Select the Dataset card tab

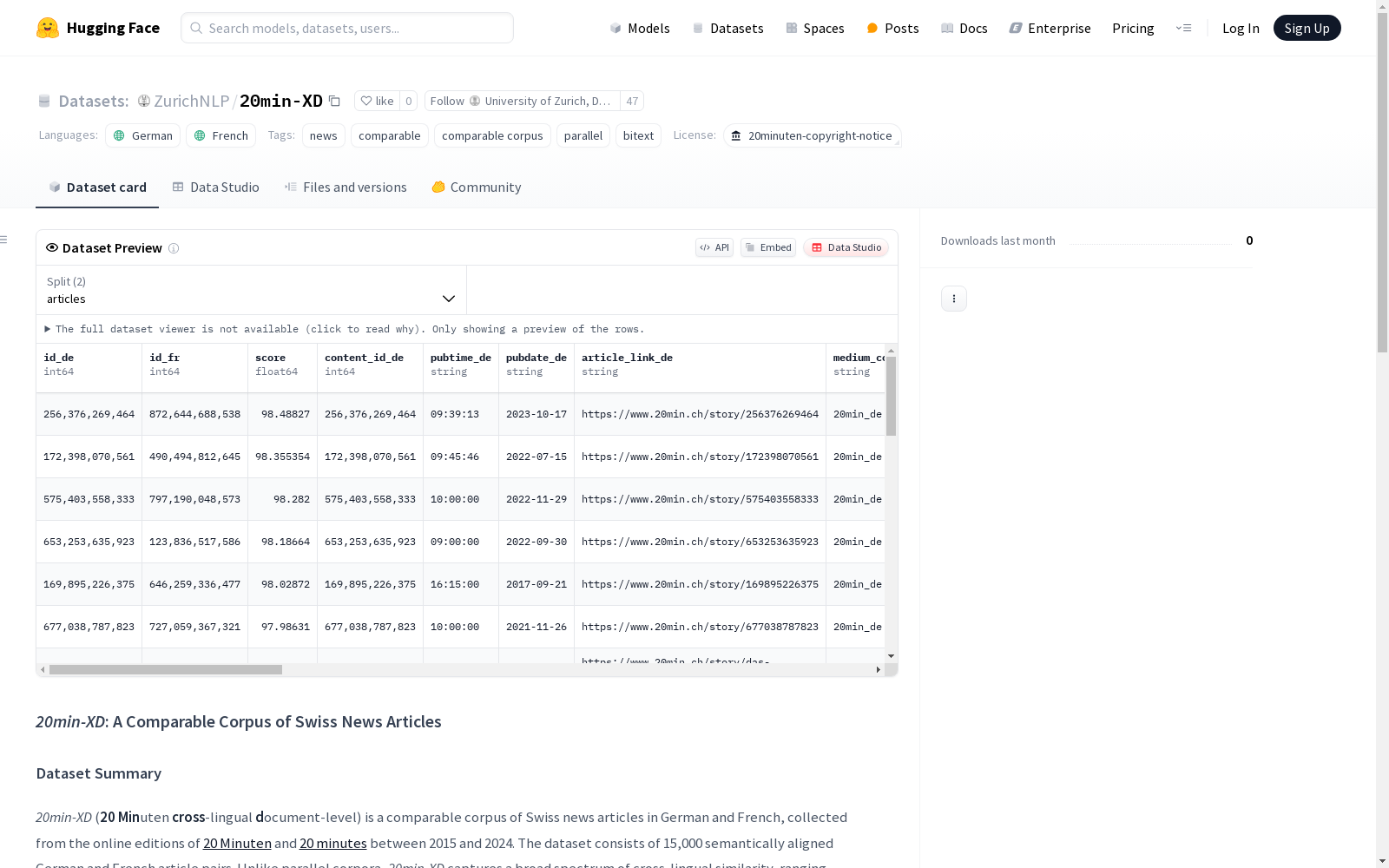(97, 187)
